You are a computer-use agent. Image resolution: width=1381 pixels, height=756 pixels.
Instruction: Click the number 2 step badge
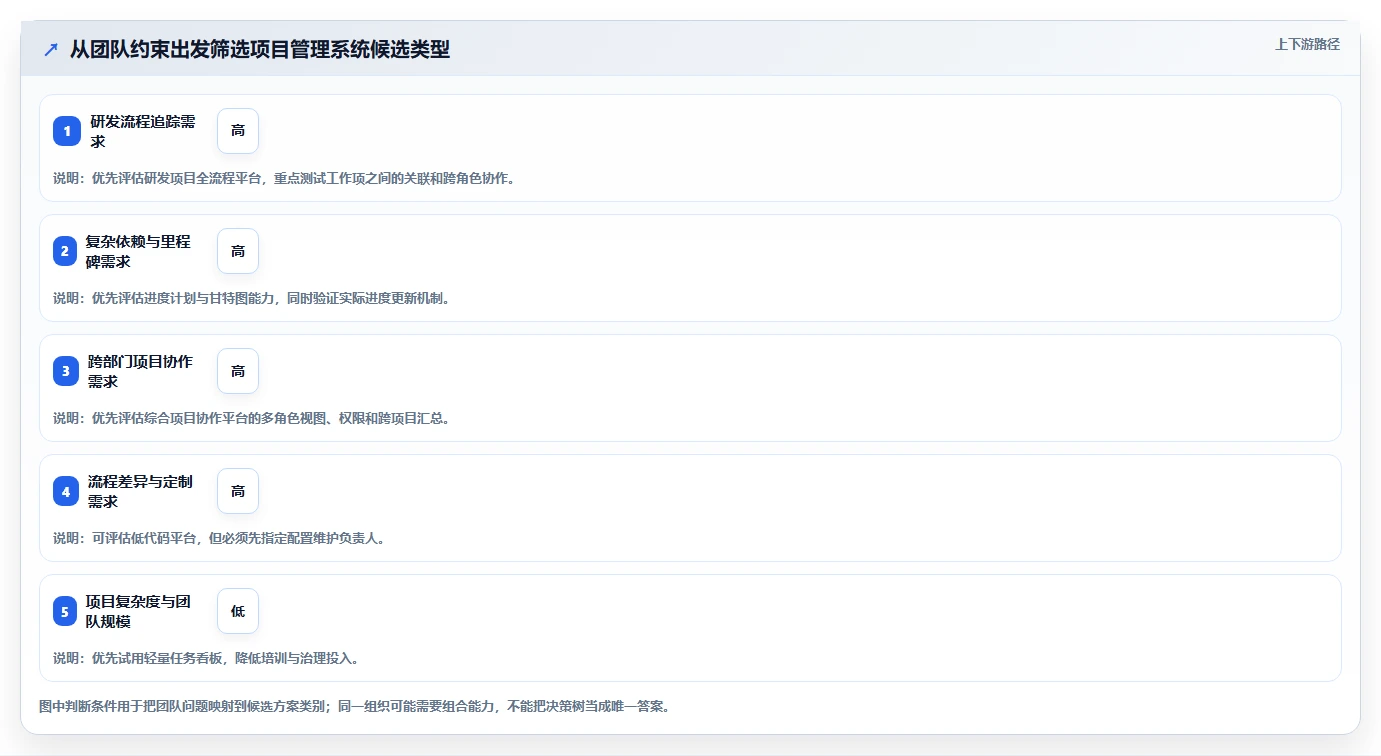[65, 251]
